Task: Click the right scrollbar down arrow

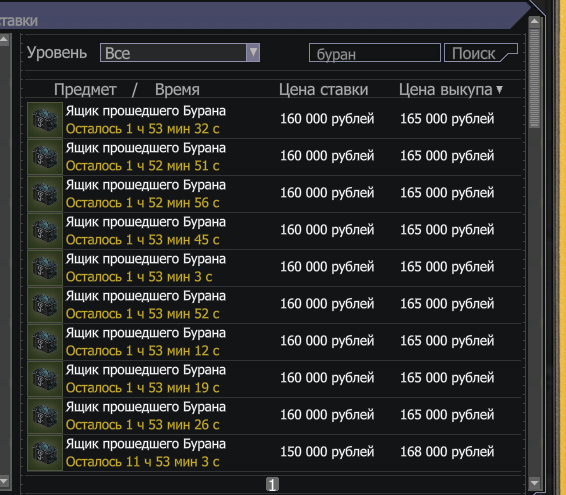Action: [534, 483]
